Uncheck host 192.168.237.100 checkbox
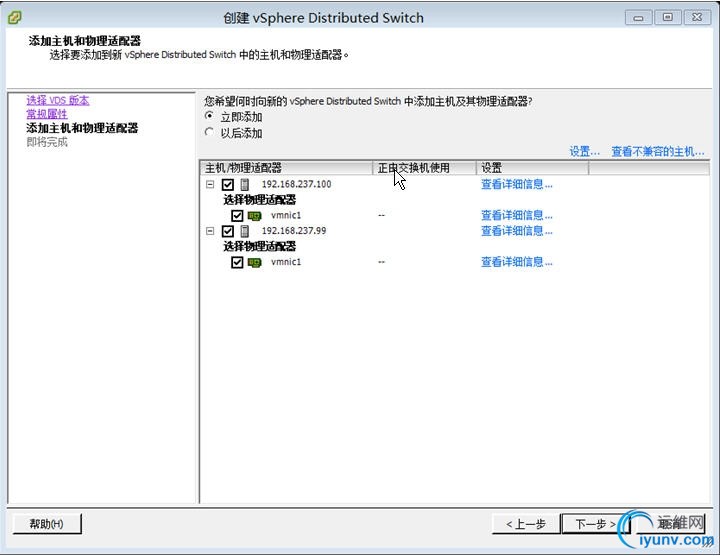 [x=228, y=185]
